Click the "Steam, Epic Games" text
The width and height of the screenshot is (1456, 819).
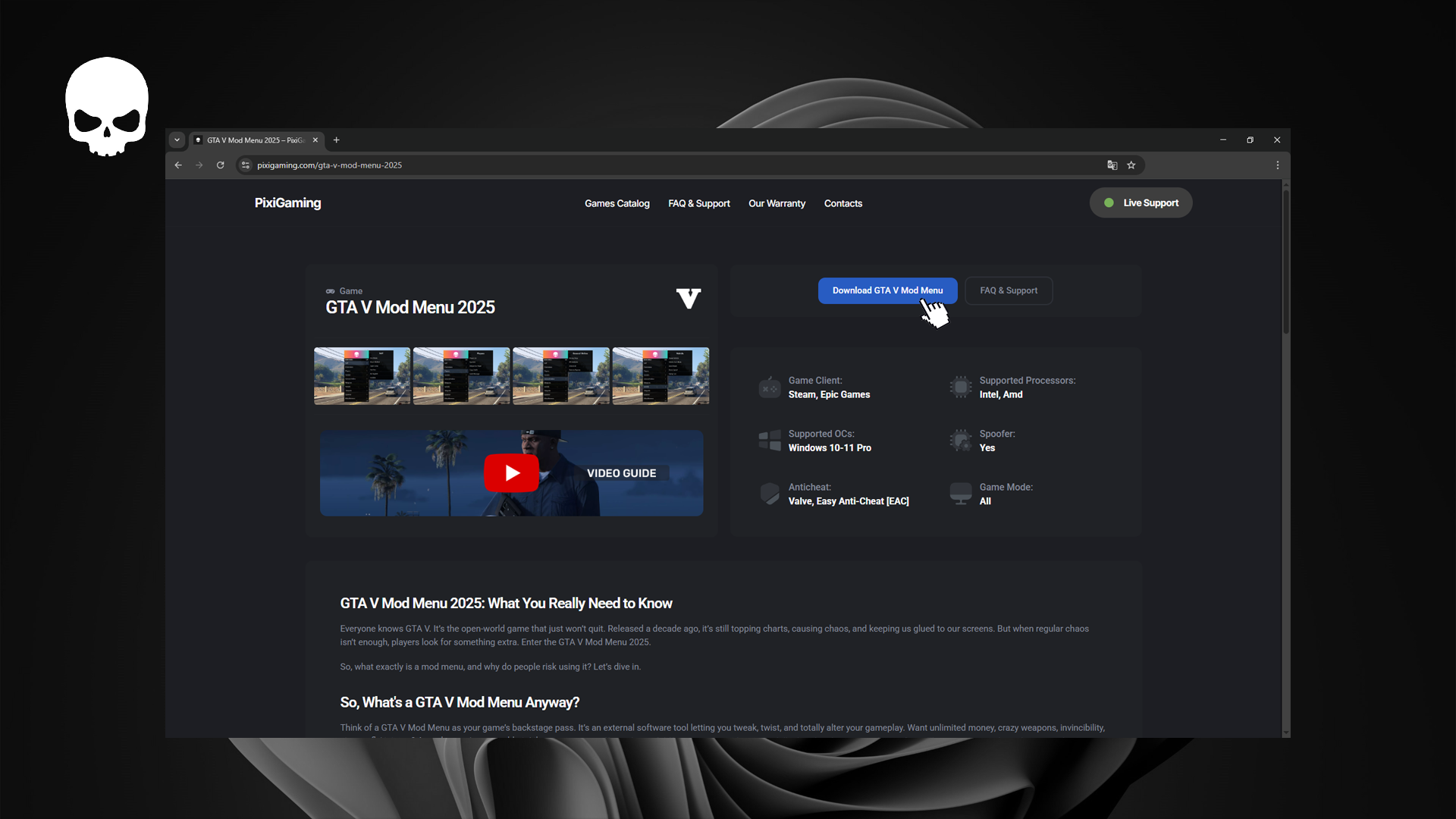coord(829,395)
